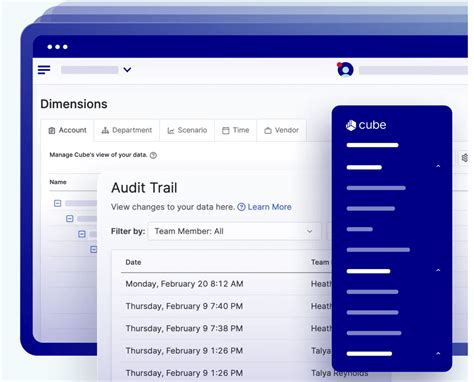The image size is (474, 382).
Task: Click the Name column header
Action: click(58, 182)
